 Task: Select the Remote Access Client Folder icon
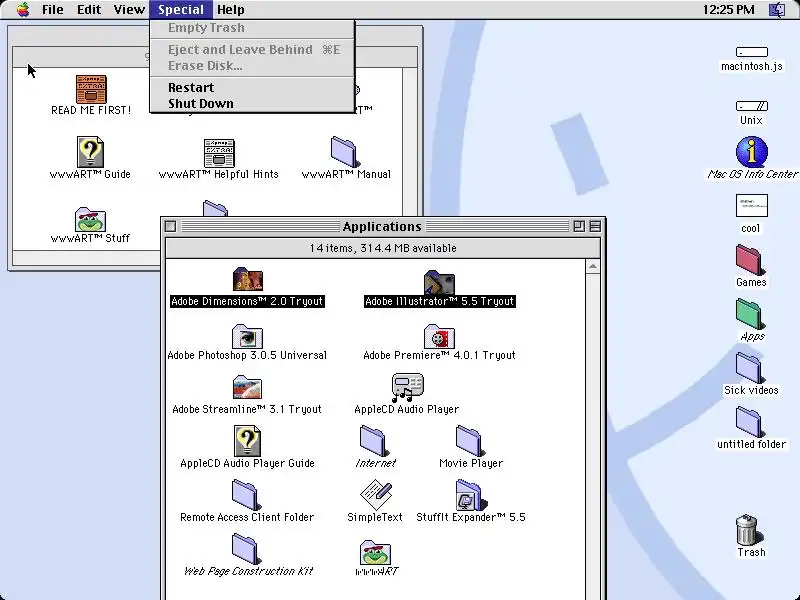click(246, 495)
